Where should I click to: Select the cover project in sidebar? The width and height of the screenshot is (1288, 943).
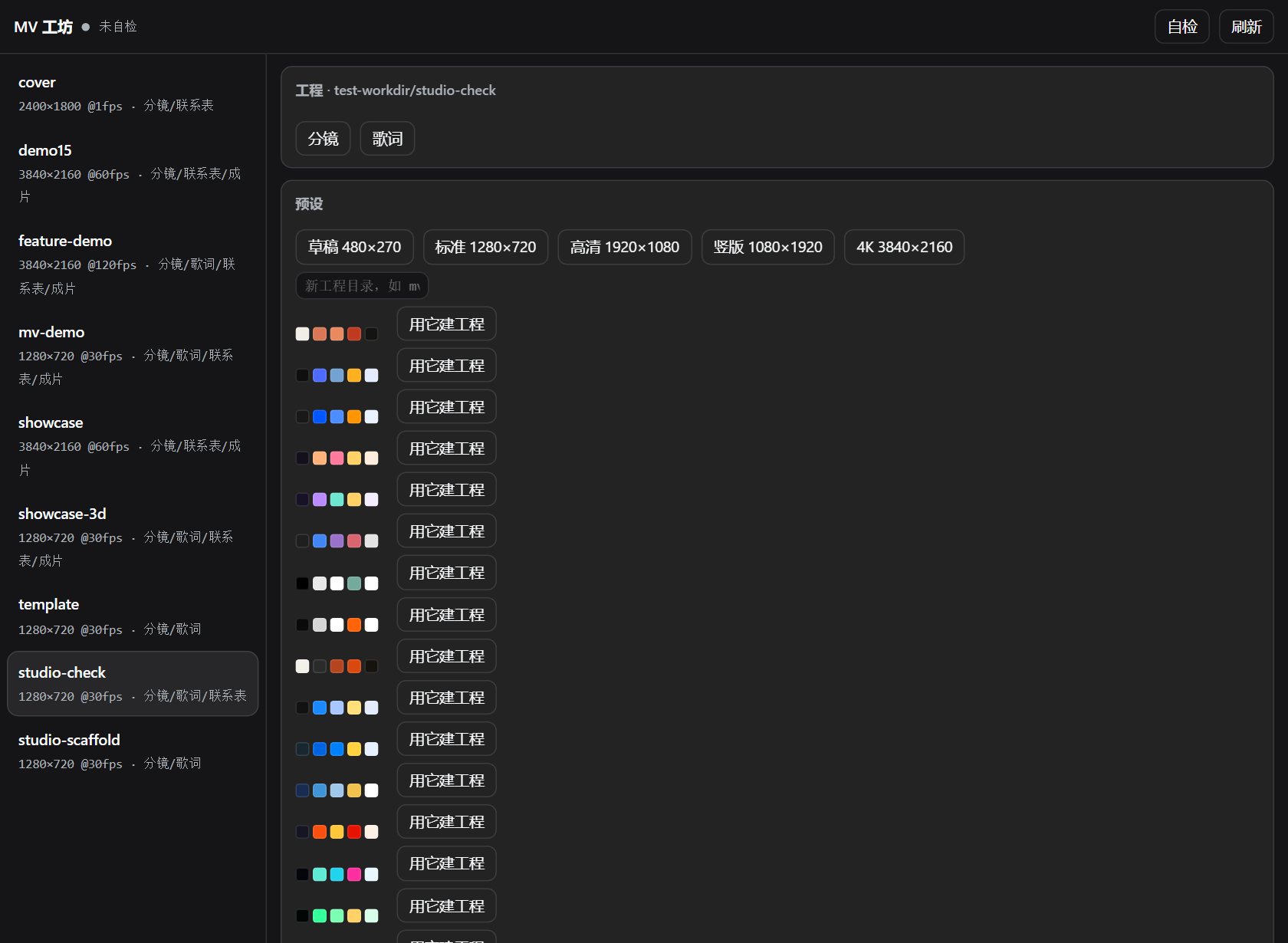133,94
